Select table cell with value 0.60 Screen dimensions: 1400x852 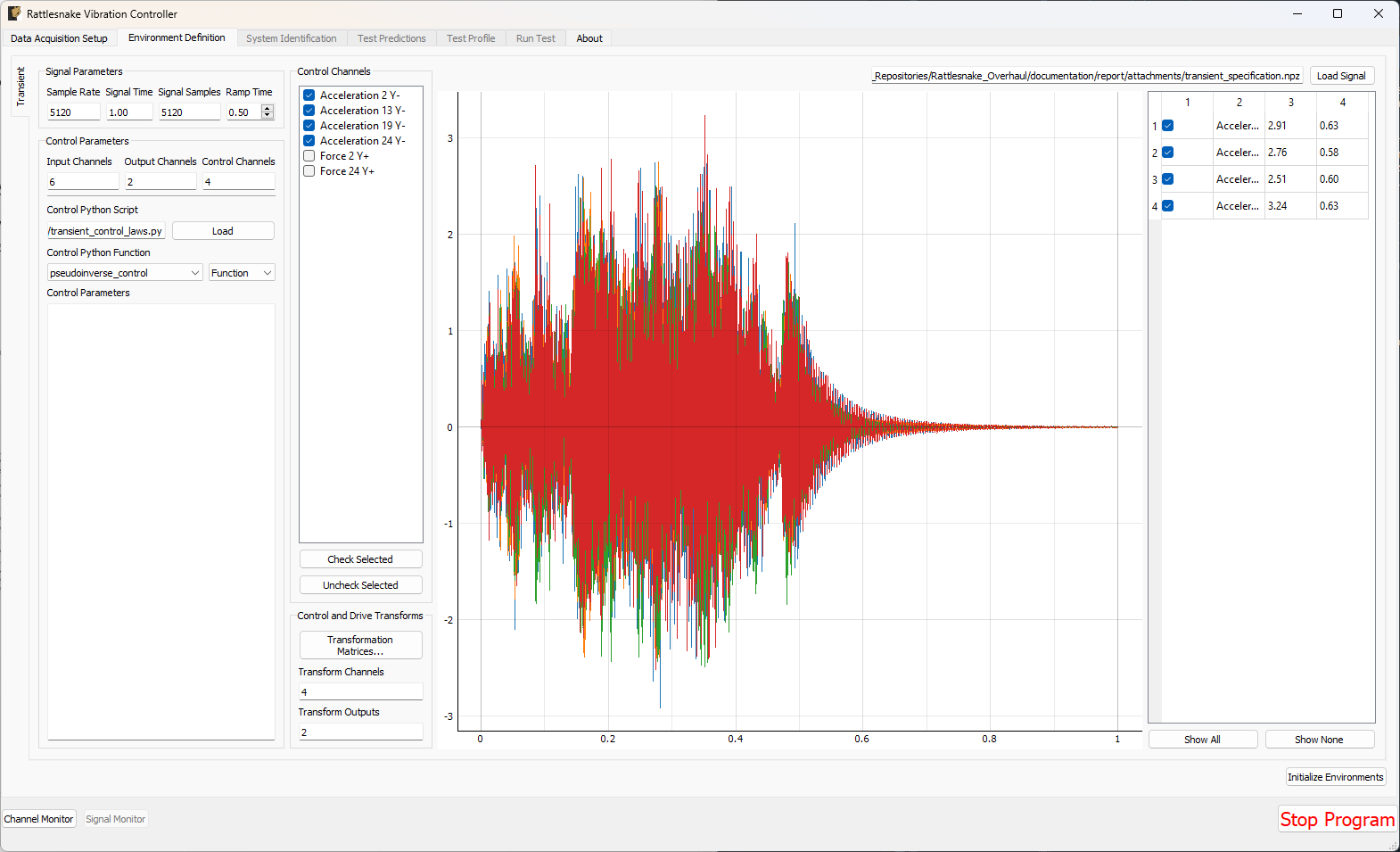tap(1342, 179)
